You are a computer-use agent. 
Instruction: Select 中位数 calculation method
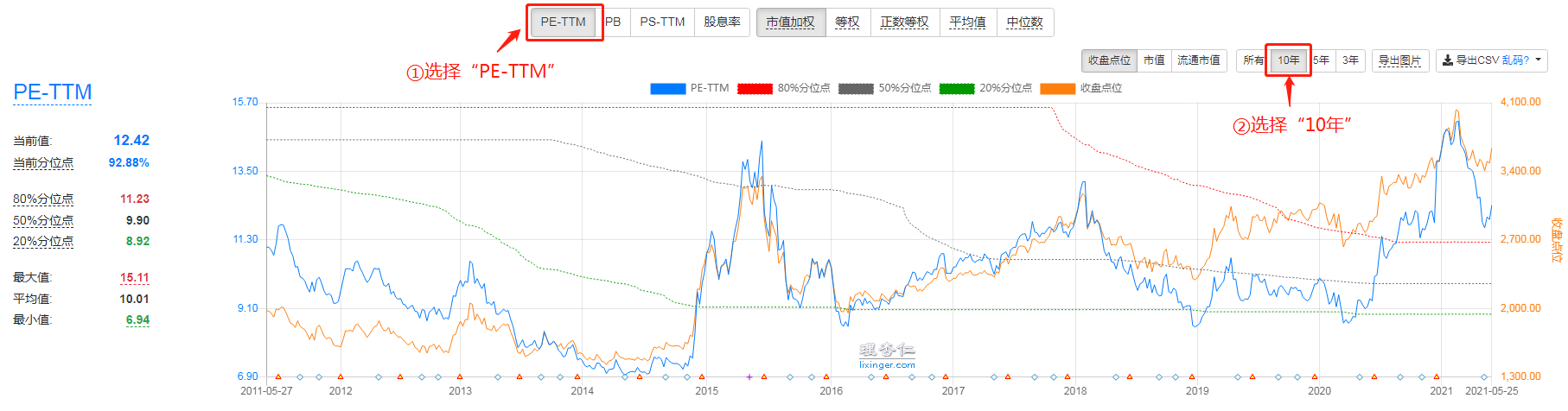point(1024,22)
